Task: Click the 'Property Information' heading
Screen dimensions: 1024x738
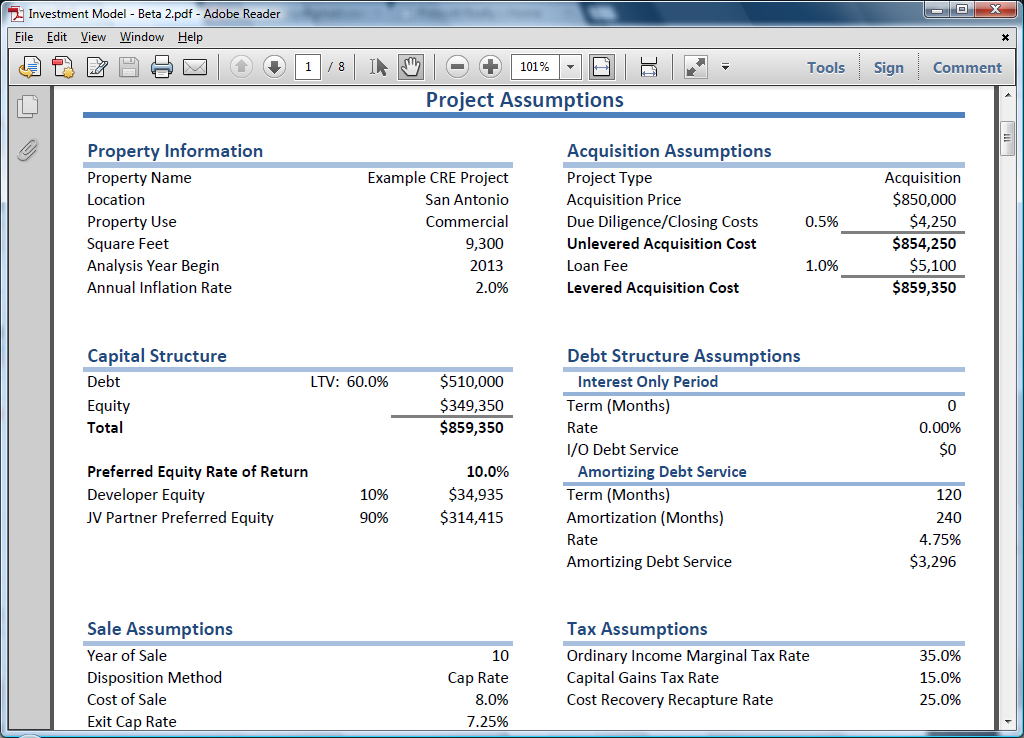Action: [175, 151]
